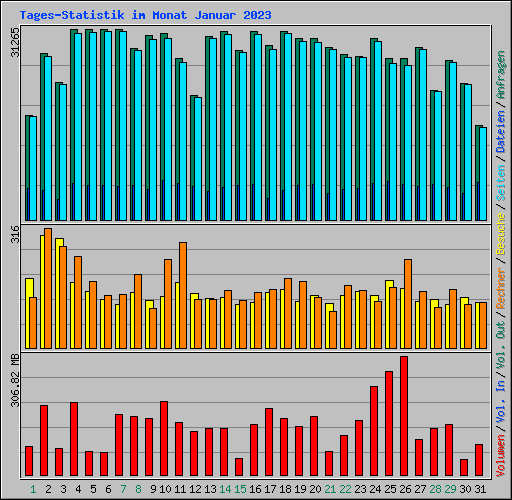The width and height of the screenshot is (512, 500).
Task: Click the yellow Besuche bar for day 3
Action: [x=57, y=293]
